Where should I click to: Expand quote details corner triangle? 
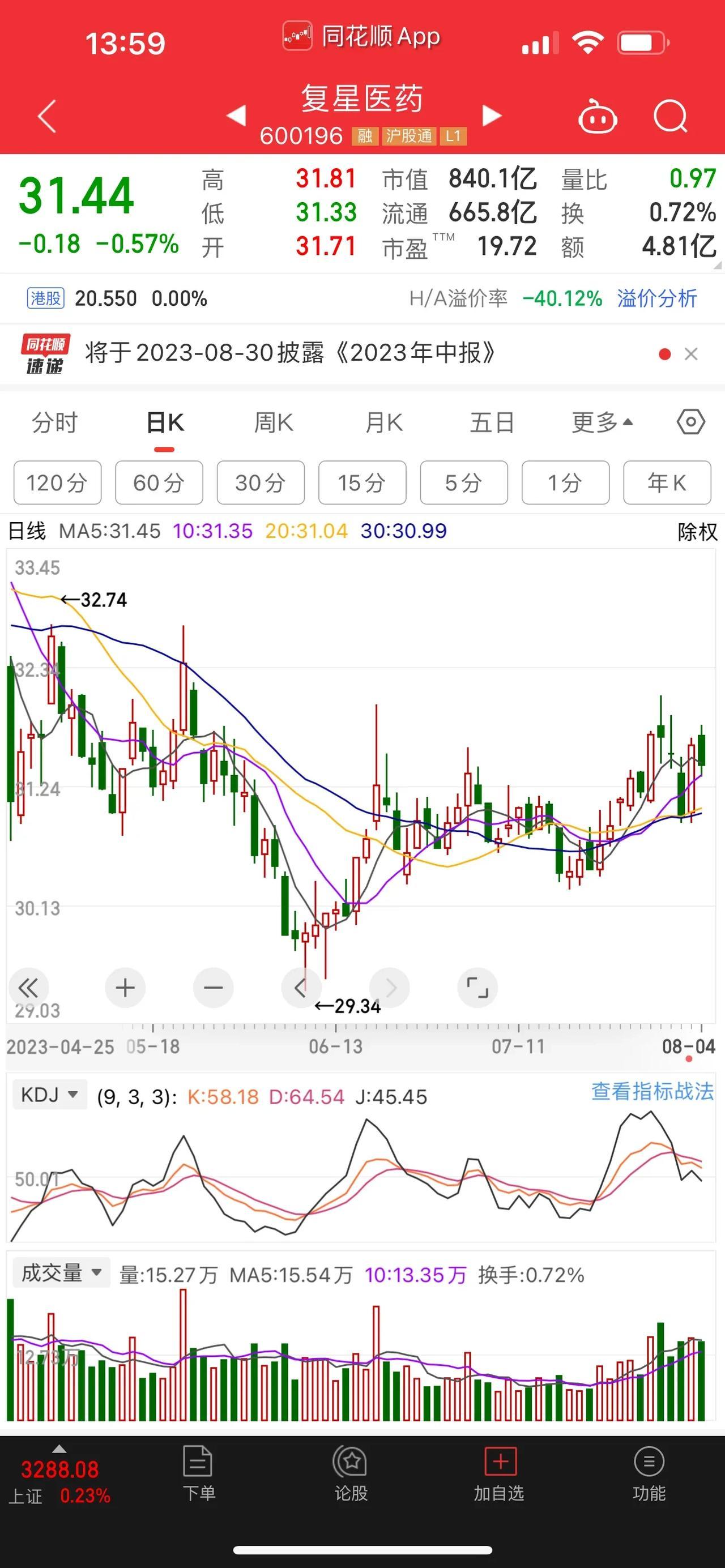[717, 266]
